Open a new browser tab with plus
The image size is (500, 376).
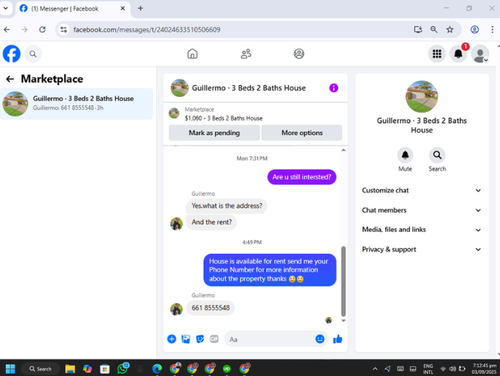(140, 8)
